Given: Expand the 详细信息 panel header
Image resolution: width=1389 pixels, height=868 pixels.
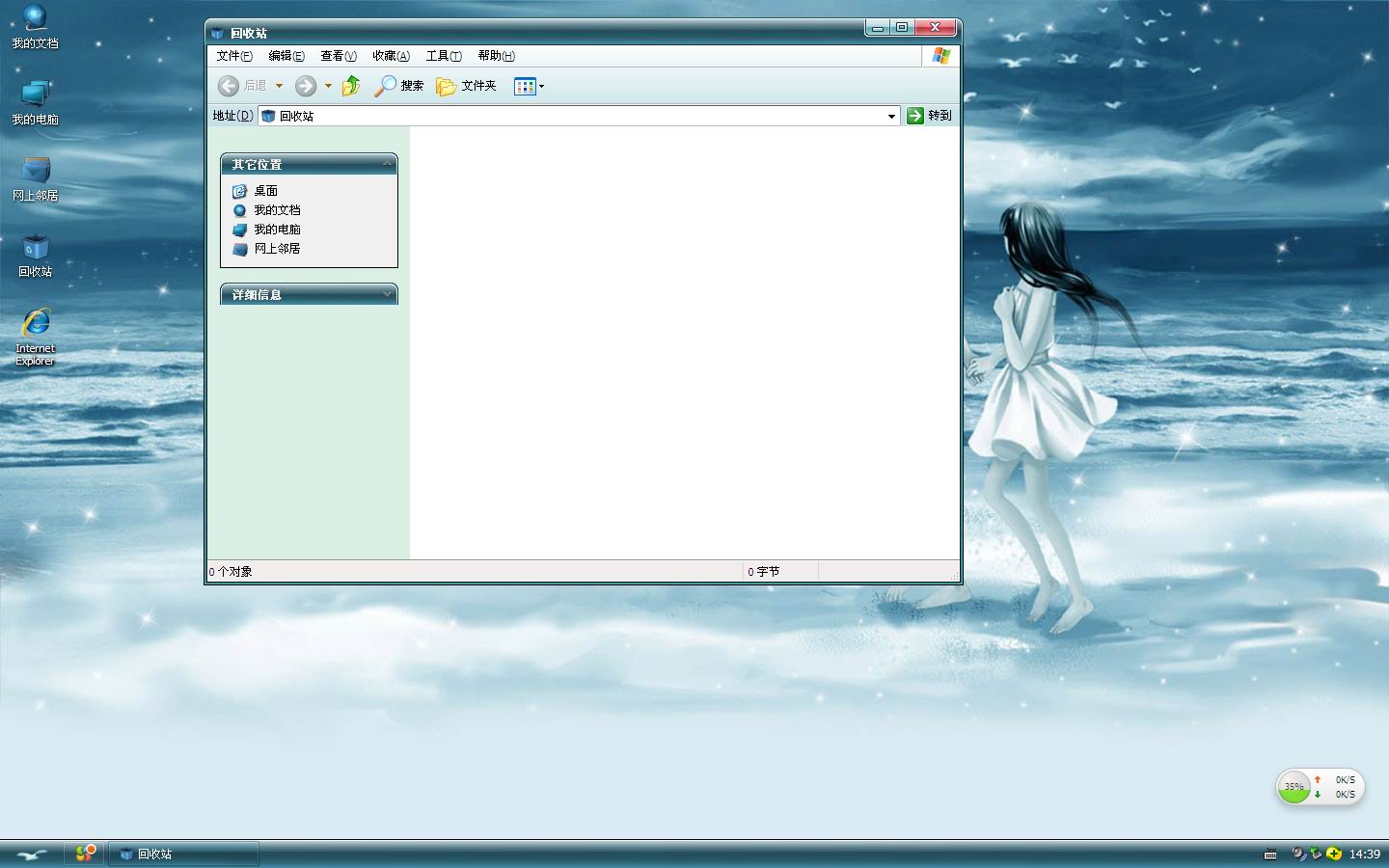Looking at the screenshot, I should (x=309, y=294).
